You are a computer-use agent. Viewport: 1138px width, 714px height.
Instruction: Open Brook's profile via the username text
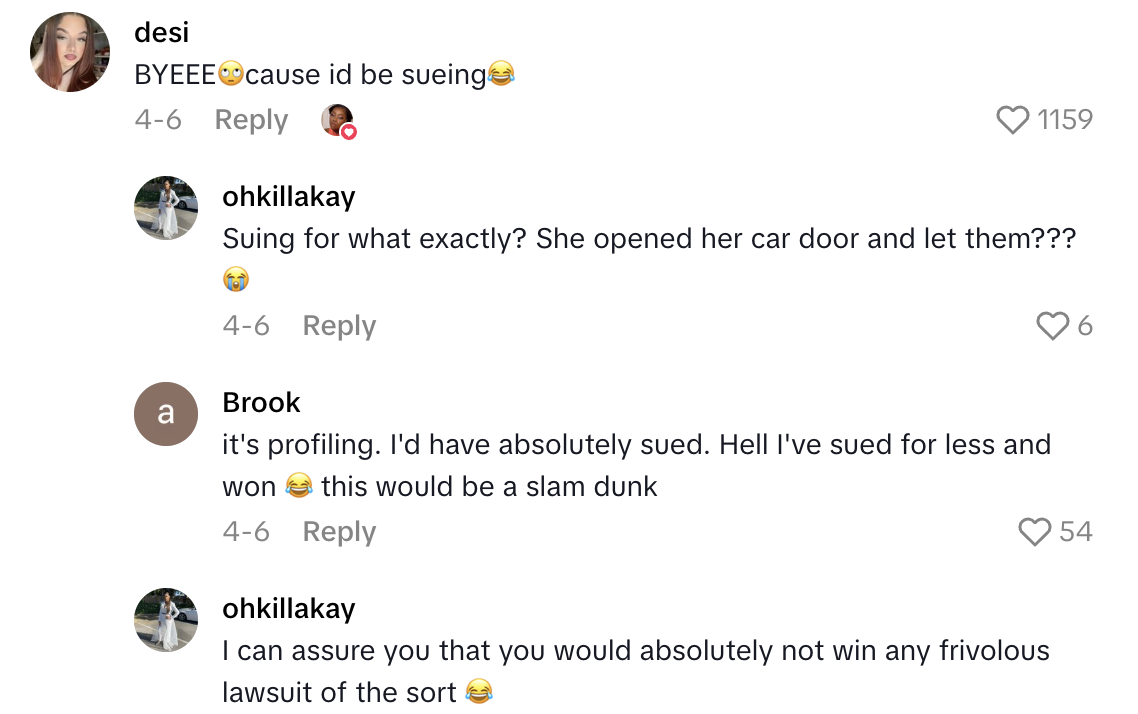(x=261, y=402)
